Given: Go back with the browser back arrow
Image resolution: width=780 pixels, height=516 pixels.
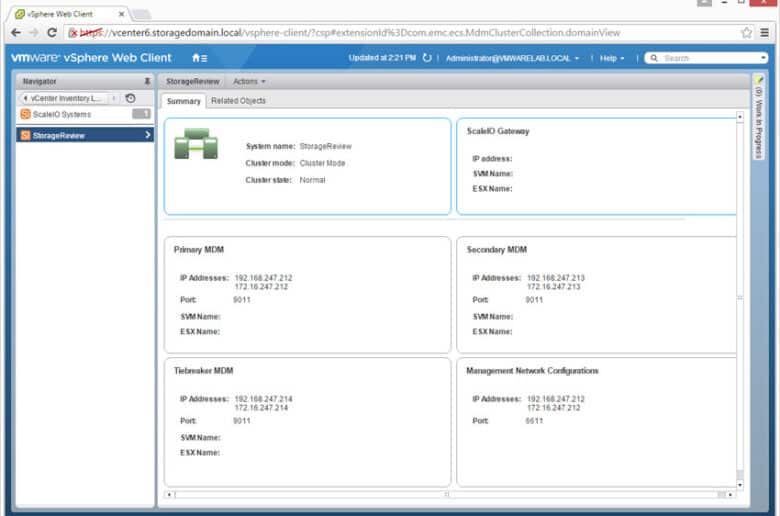Looking at the screenshot, I should tap(16, 33).
